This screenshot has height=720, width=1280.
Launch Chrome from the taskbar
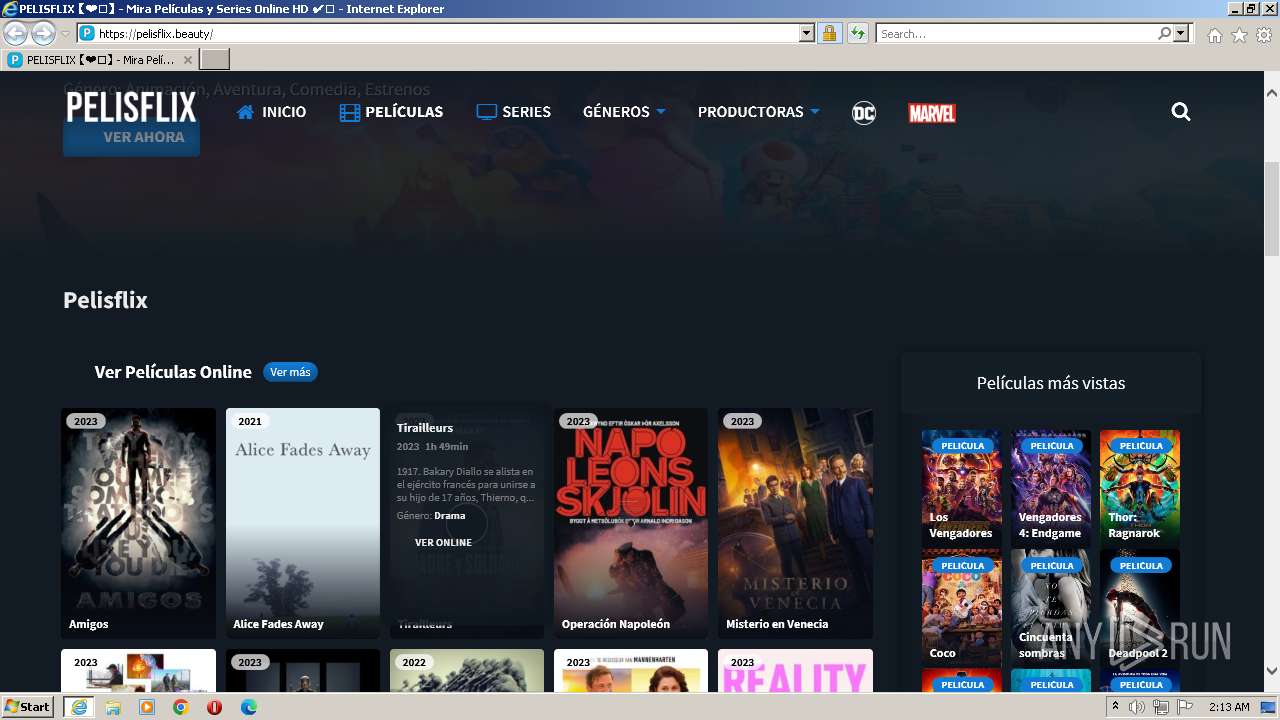click(181, 707)
